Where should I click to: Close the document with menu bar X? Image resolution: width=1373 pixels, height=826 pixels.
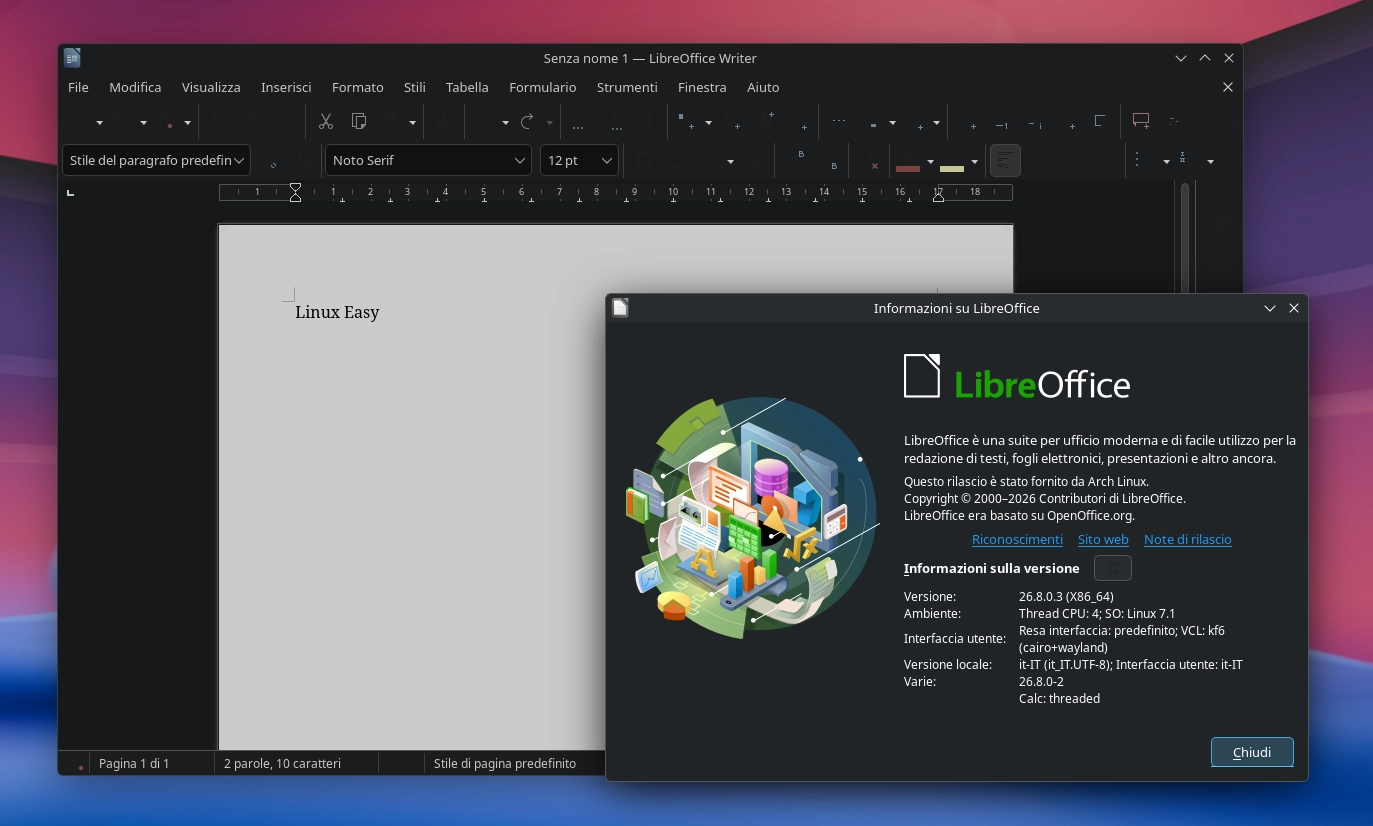[1228, 87]
